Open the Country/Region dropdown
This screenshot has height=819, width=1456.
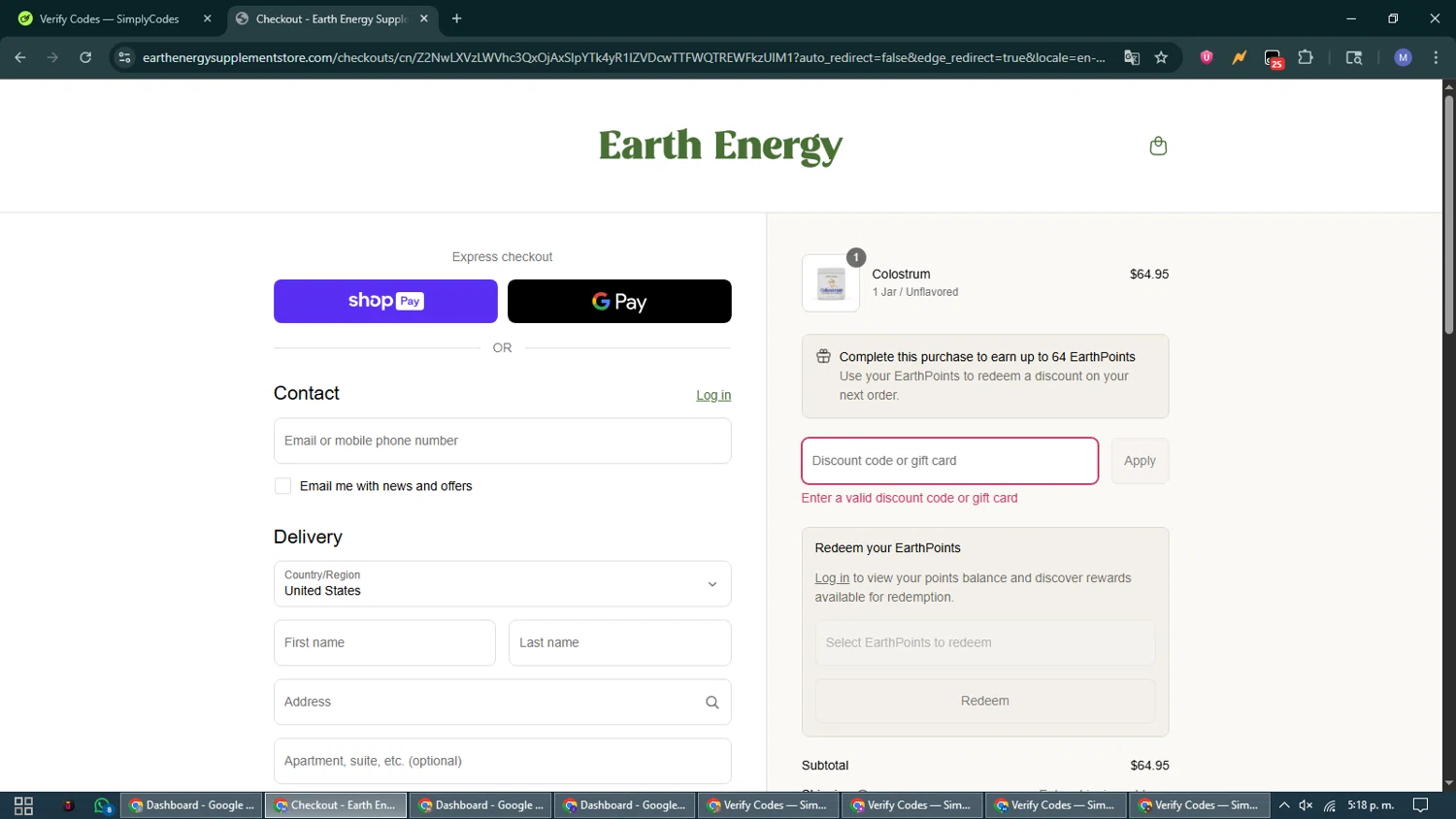tap(502, 584)
